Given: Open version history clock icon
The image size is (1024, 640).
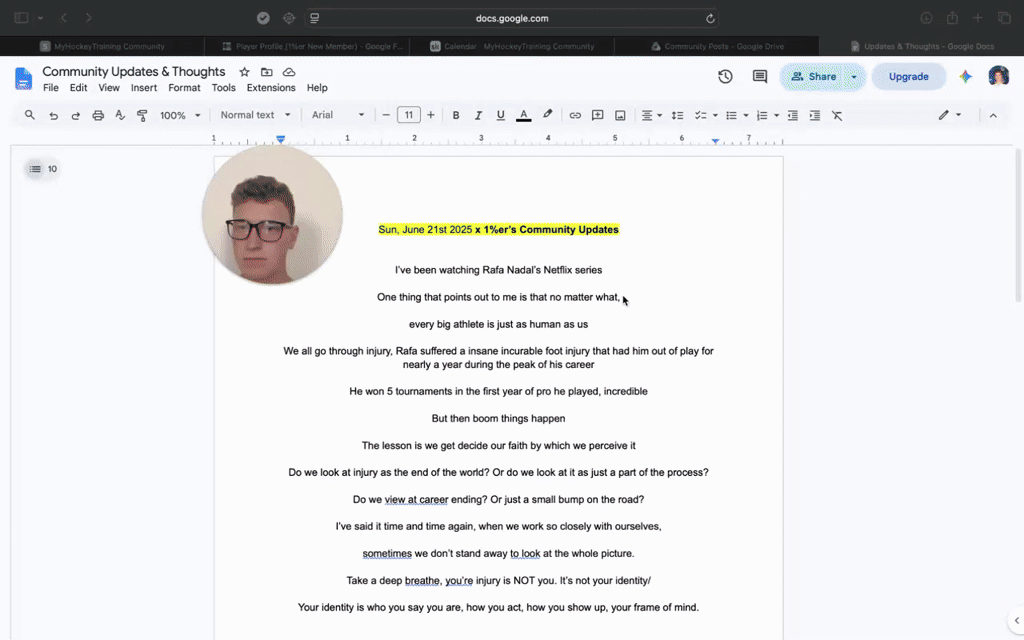Looking at the screenshot, I should click(x=725, y=76).
